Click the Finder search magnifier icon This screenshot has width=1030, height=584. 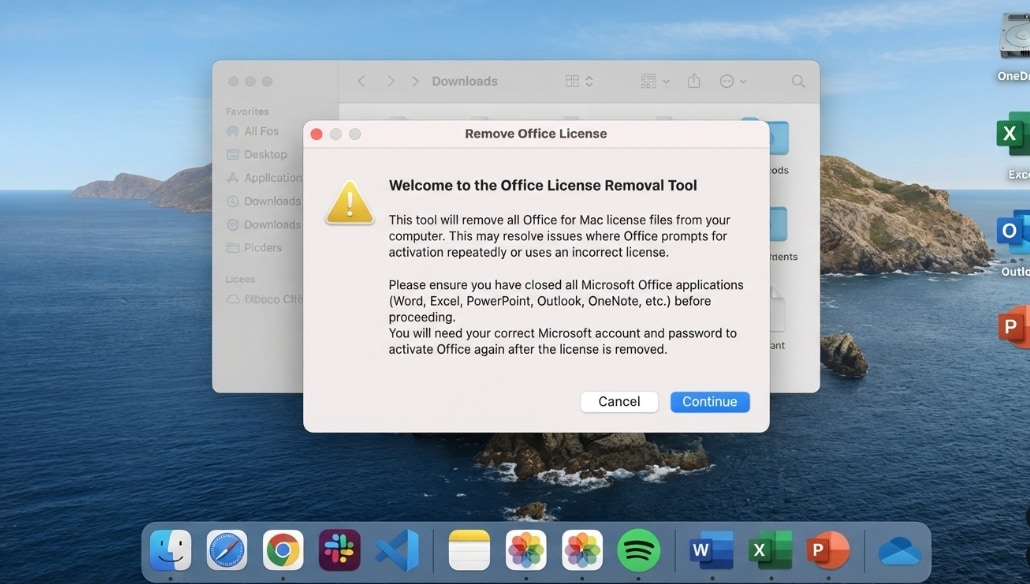pos(798,81)
